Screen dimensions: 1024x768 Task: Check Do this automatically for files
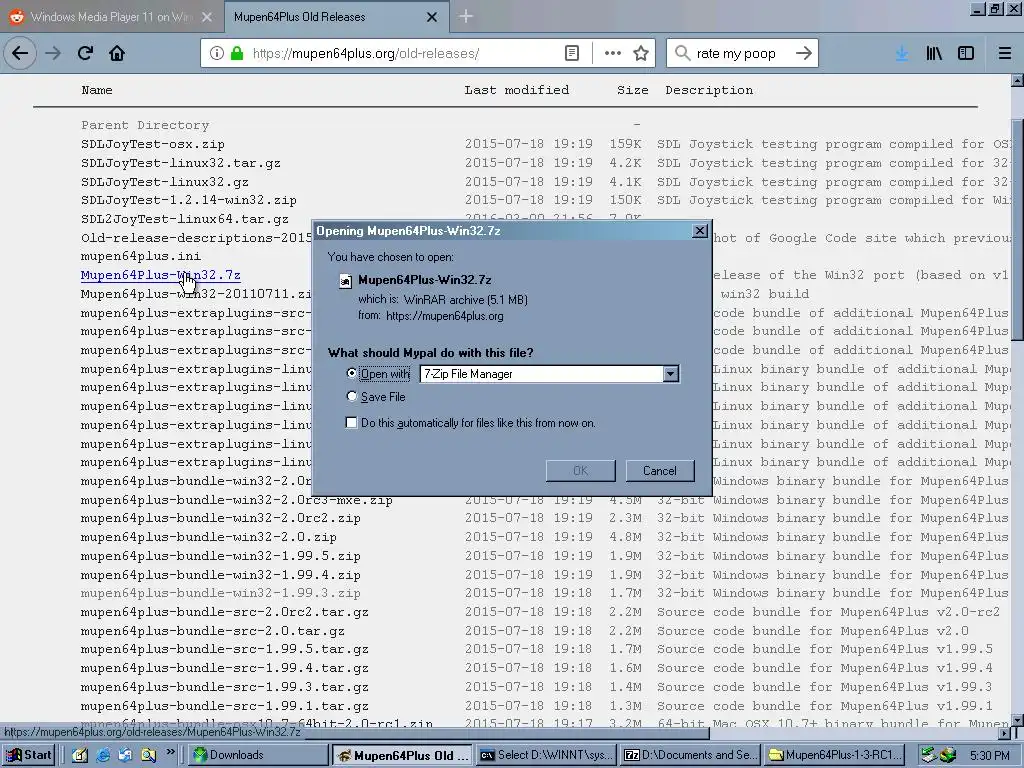click(351, 423)
